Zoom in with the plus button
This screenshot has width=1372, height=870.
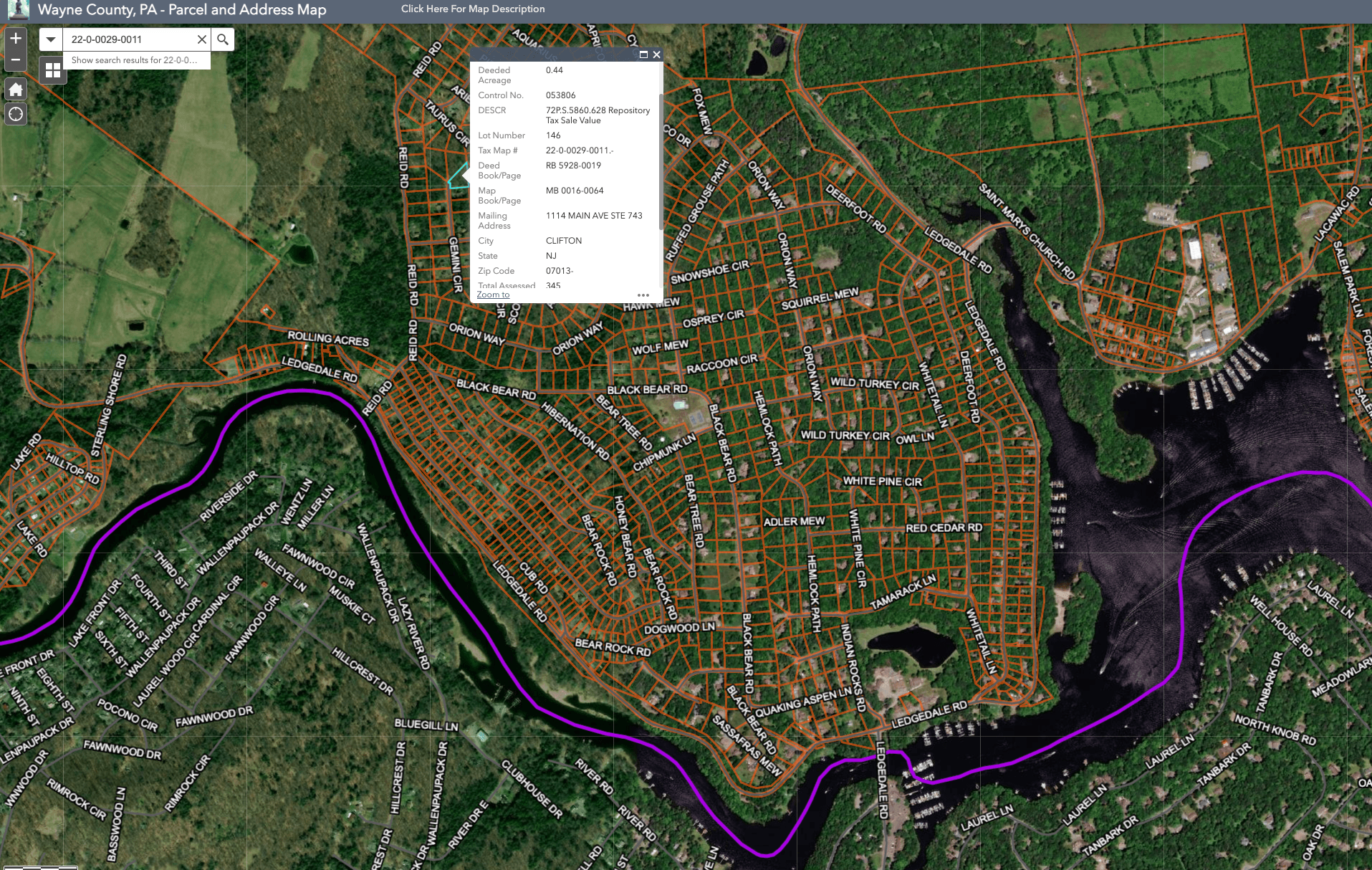pyautogui.click(x=16, y=39)
